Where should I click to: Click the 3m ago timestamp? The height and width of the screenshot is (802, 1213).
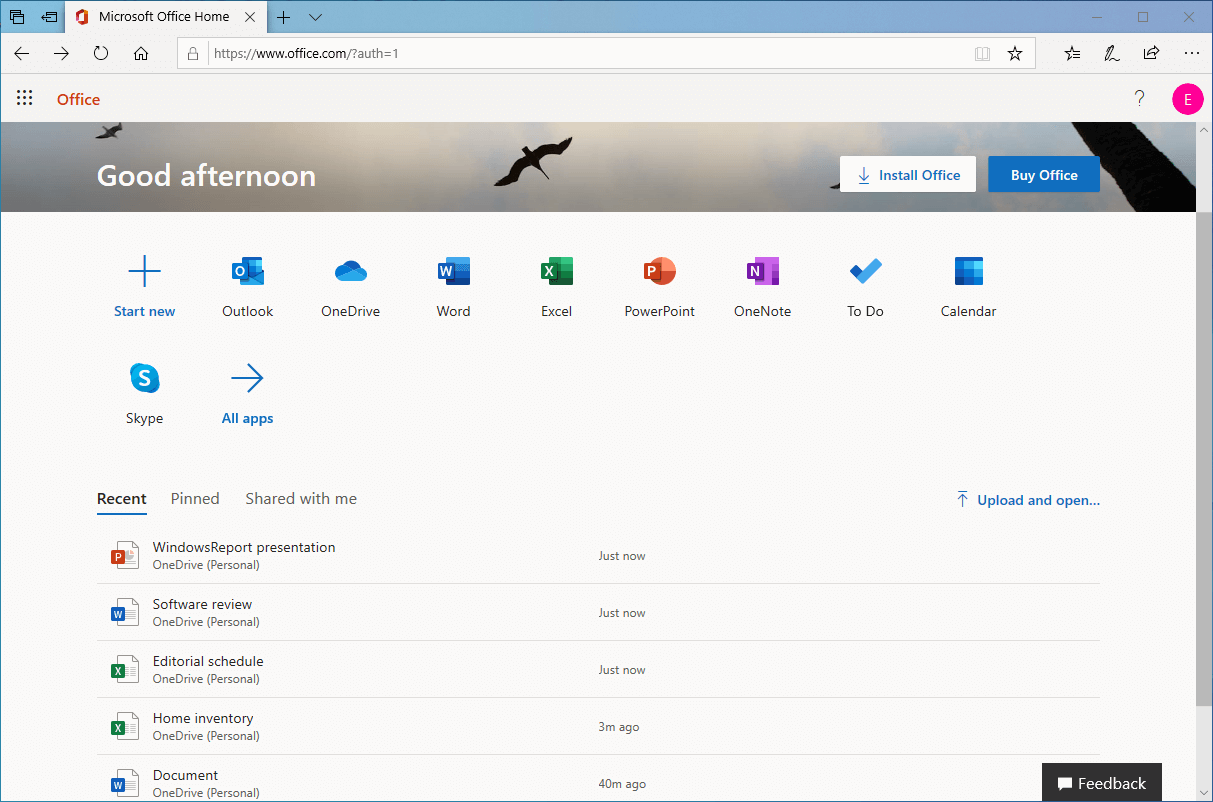coord(619,727)
